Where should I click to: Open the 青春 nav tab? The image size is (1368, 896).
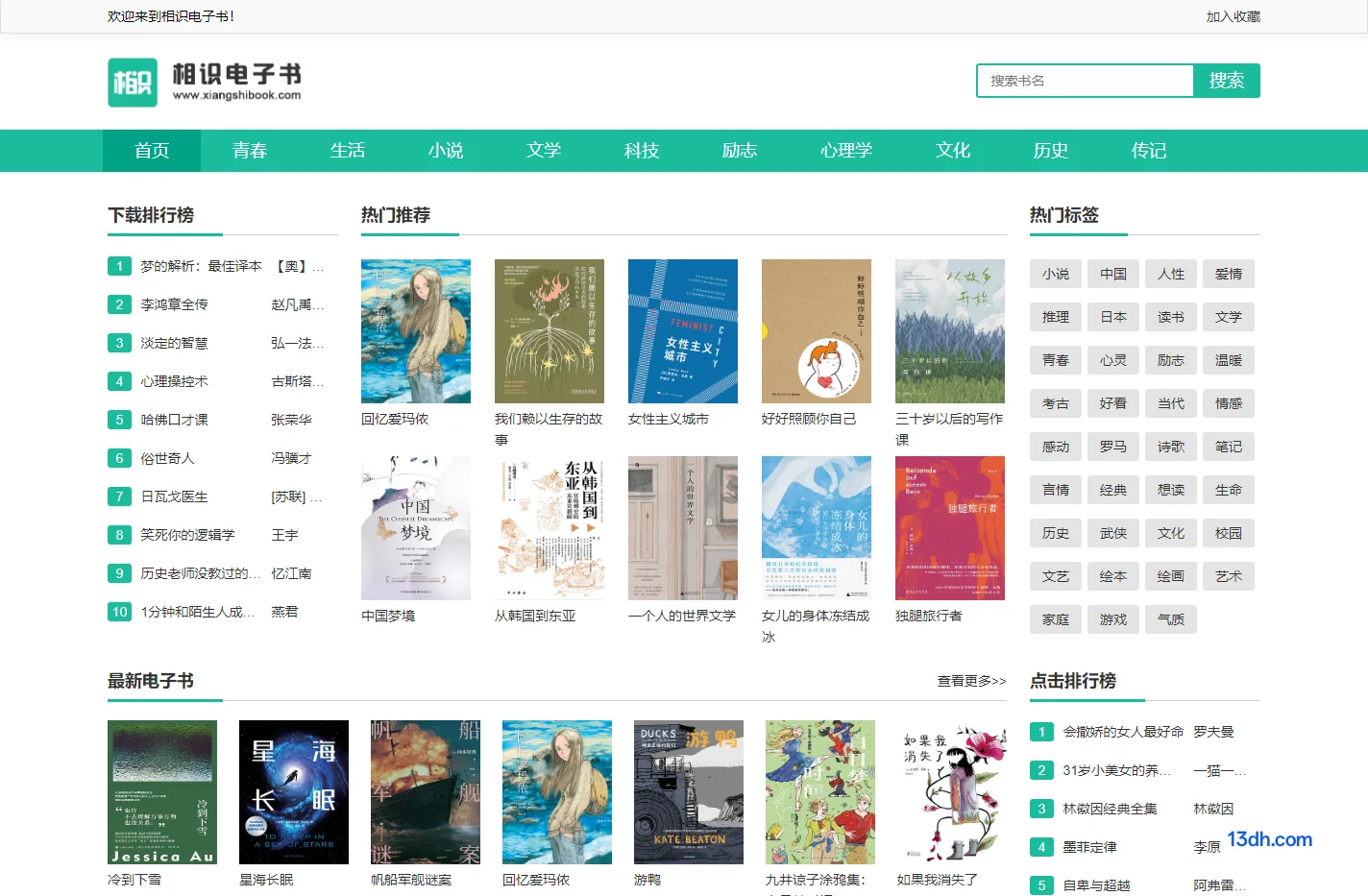(250, 151)
